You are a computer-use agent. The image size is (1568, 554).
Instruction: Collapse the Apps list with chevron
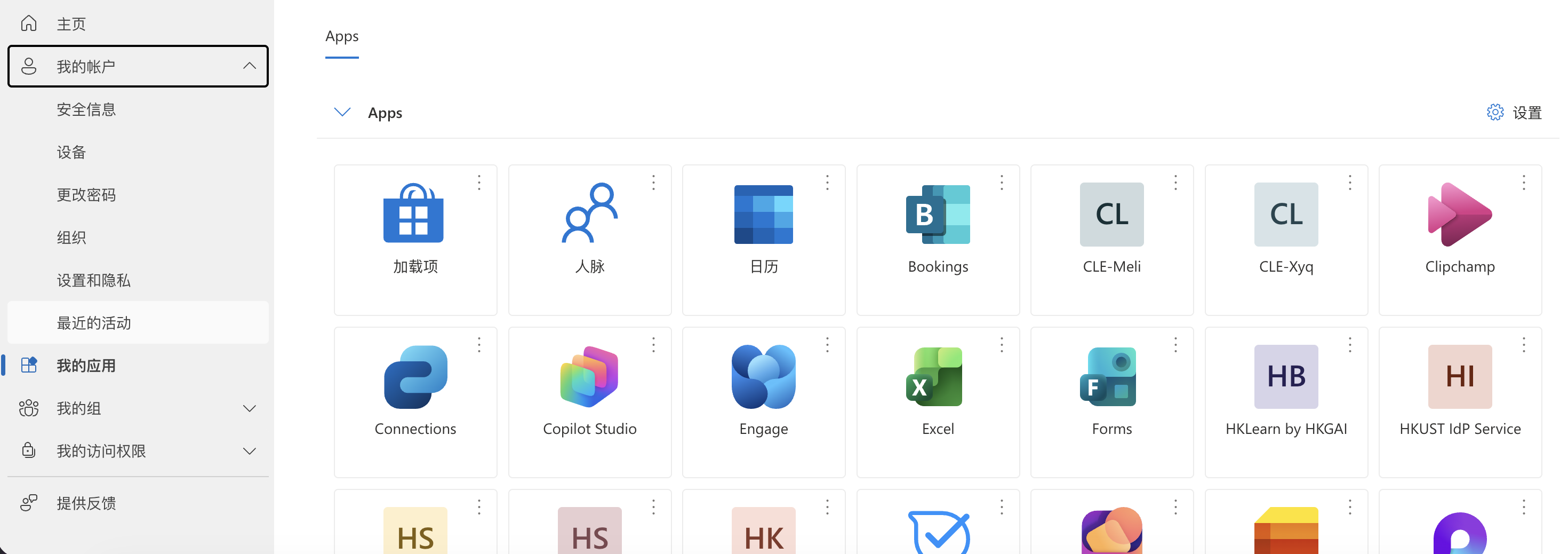pyautogui.click(x=342, y=112)
